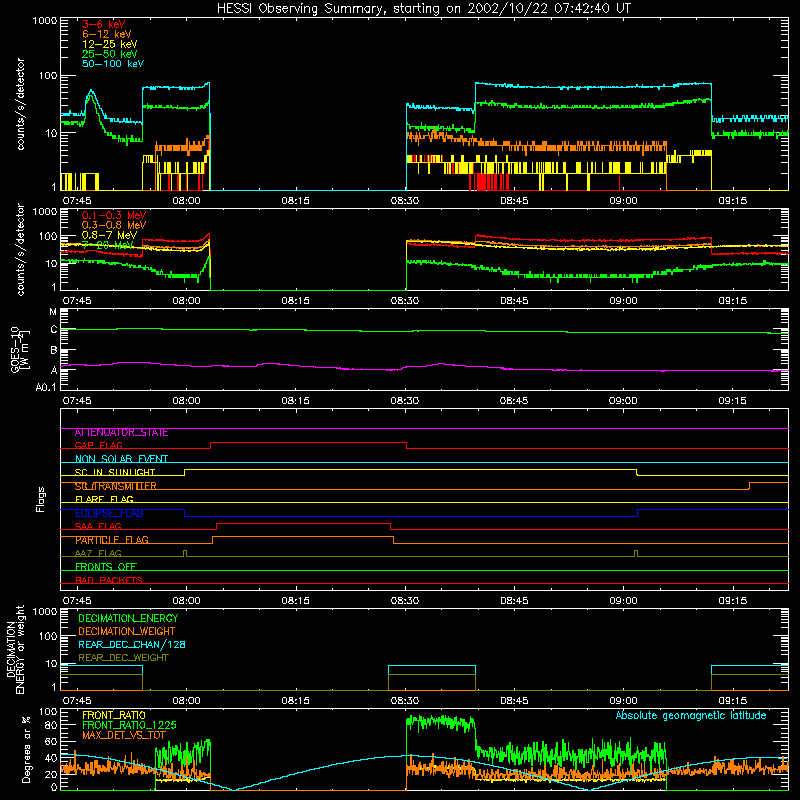Click the green FRONT_RATIO_1225 legend label
Viewport: 800px width, 800px height.
click(129, 725)
